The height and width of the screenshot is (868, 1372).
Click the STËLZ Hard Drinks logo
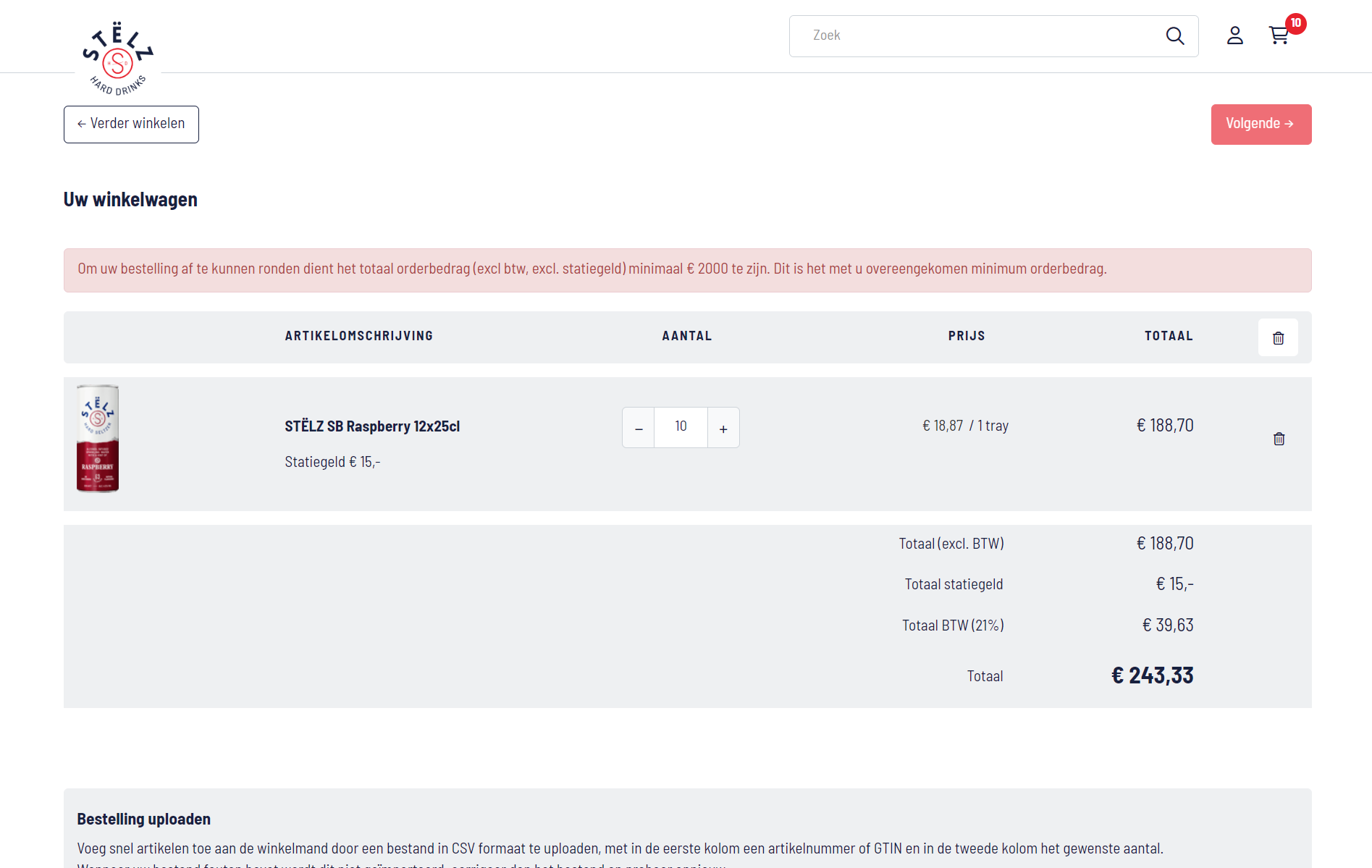(117, 58)
